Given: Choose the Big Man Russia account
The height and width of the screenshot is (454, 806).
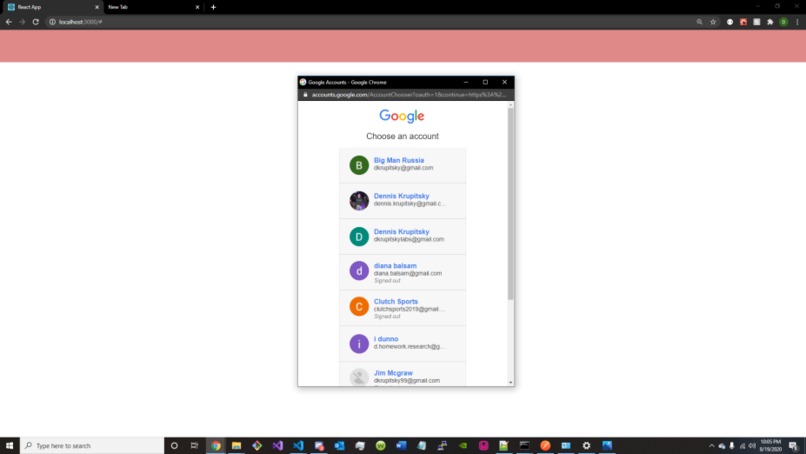Looking at the screenshot, I should tap(402, 165).
